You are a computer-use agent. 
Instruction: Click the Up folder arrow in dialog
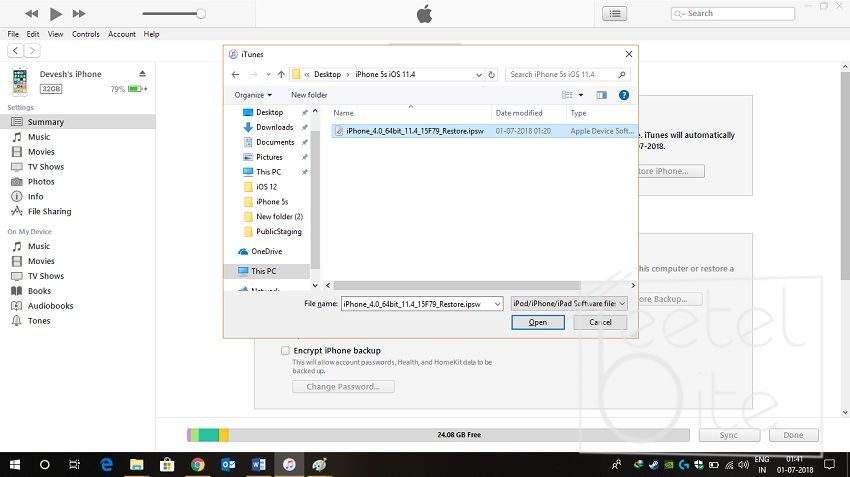(x=281, y=74)
